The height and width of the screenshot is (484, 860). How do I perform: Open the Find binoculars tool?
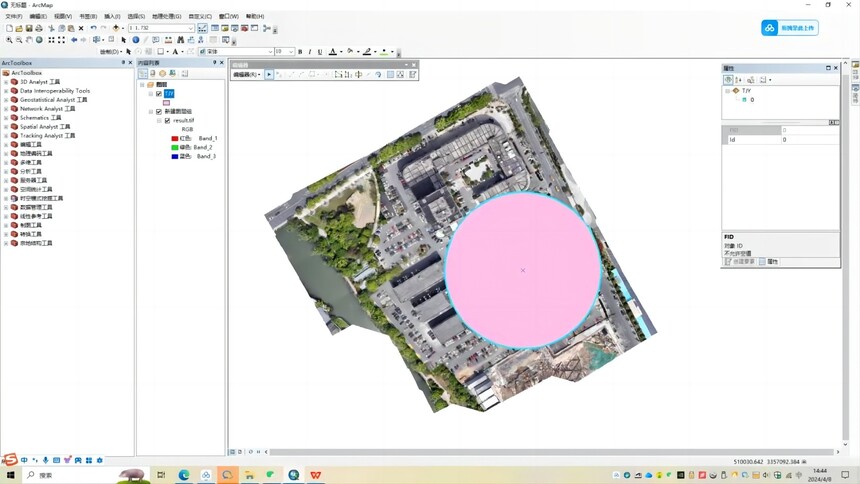pyautogui.click(x=180, y=40)
